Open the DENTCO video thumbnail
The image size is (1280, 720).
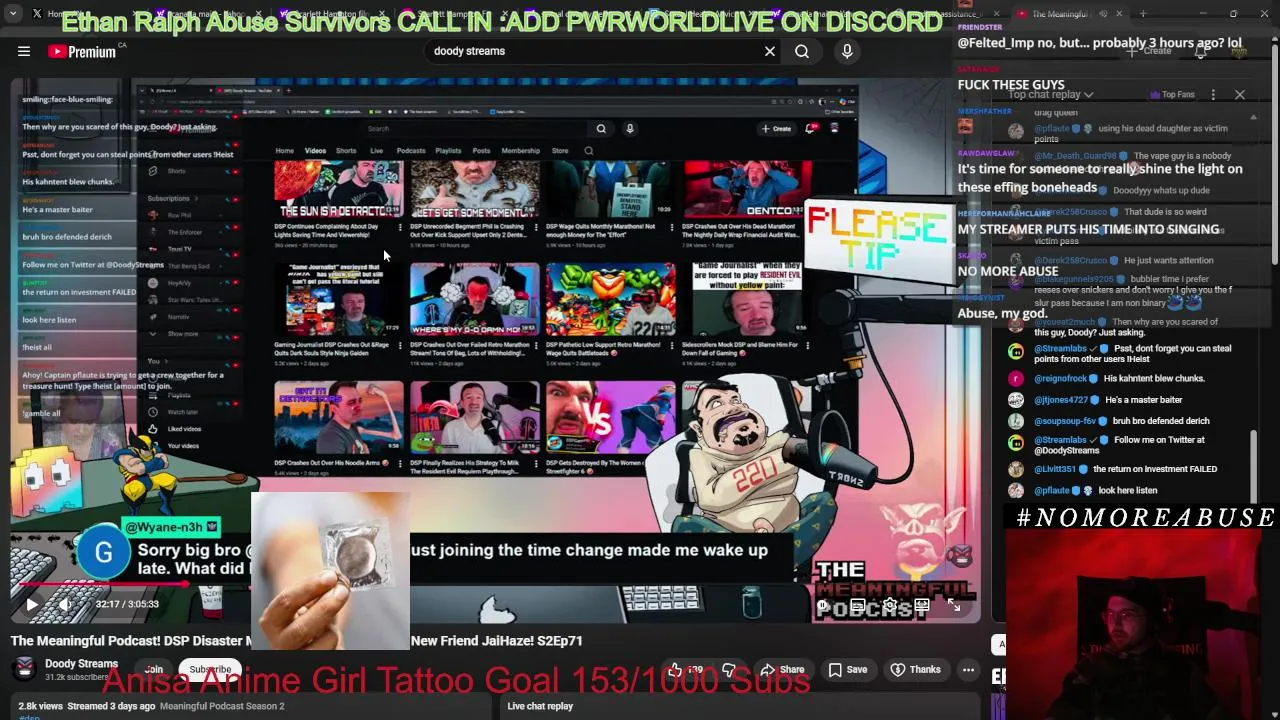click(x=747, y=190)
